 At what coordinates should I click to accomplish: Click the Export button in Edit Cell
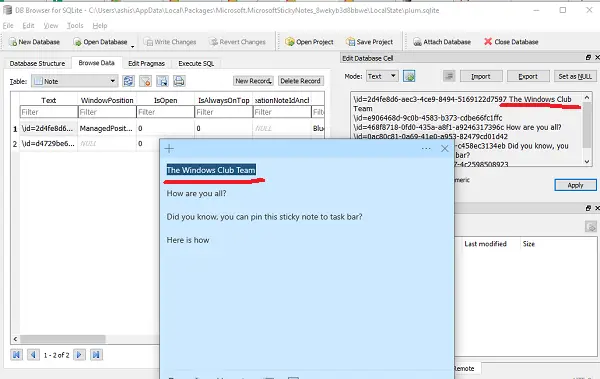pyautogui.click(x=528, y=76)
